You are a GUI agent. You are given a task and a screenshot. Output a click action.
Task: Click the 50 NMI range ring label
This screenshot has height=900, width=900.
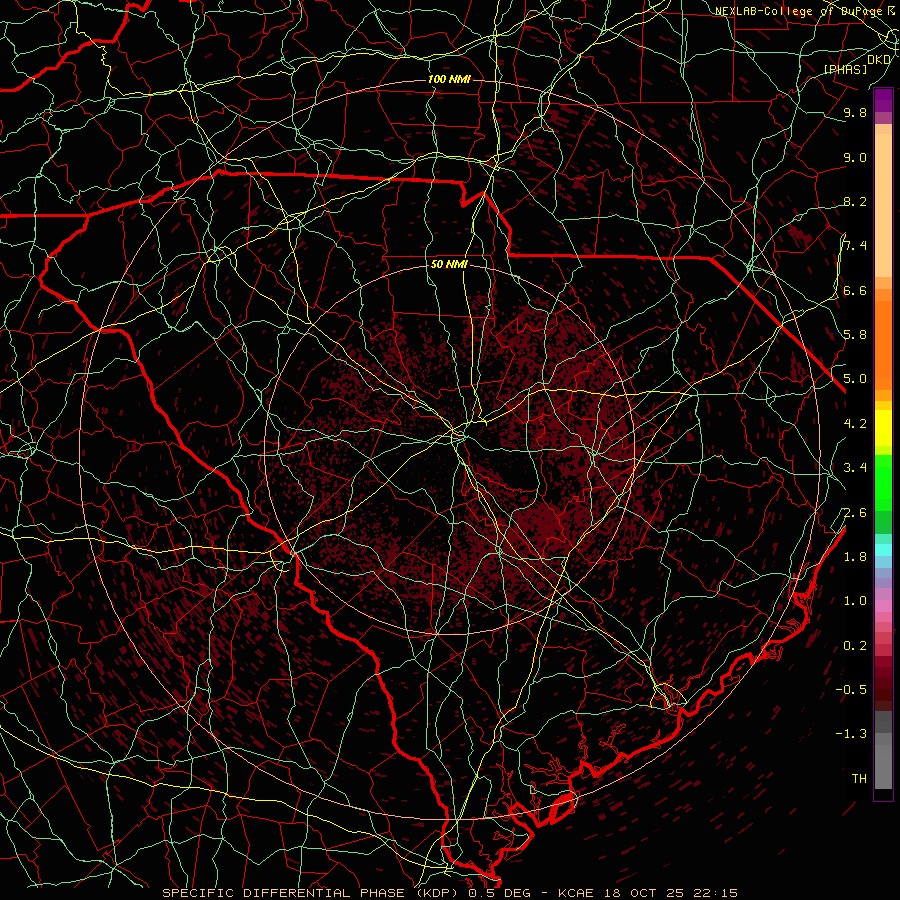click(449, 264)
